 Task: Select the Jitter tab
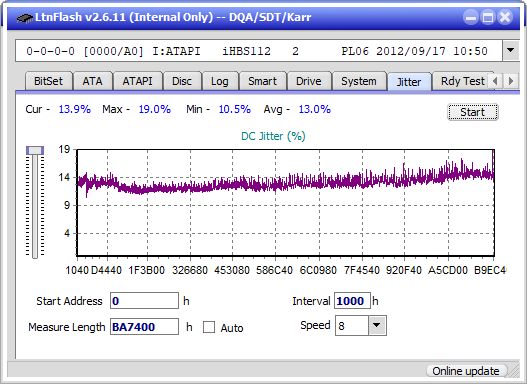pyautogui.click(x=409, y=82)
